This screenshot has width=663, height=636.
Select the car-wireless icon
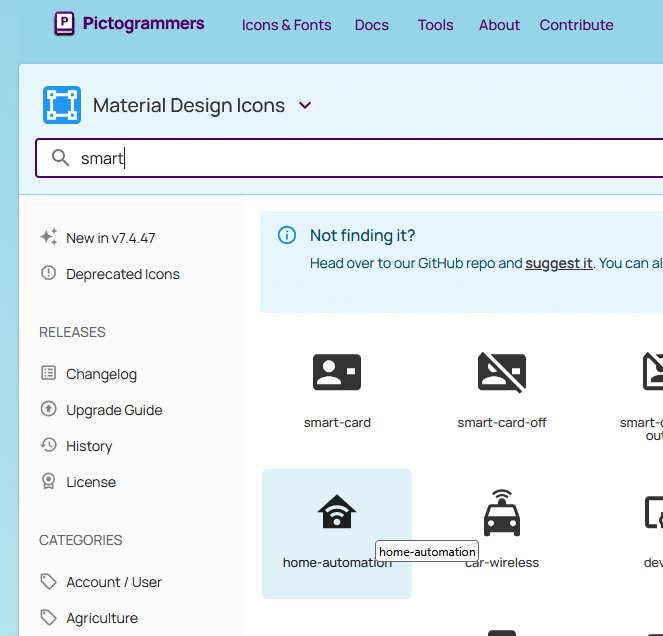tap(502, 513)
